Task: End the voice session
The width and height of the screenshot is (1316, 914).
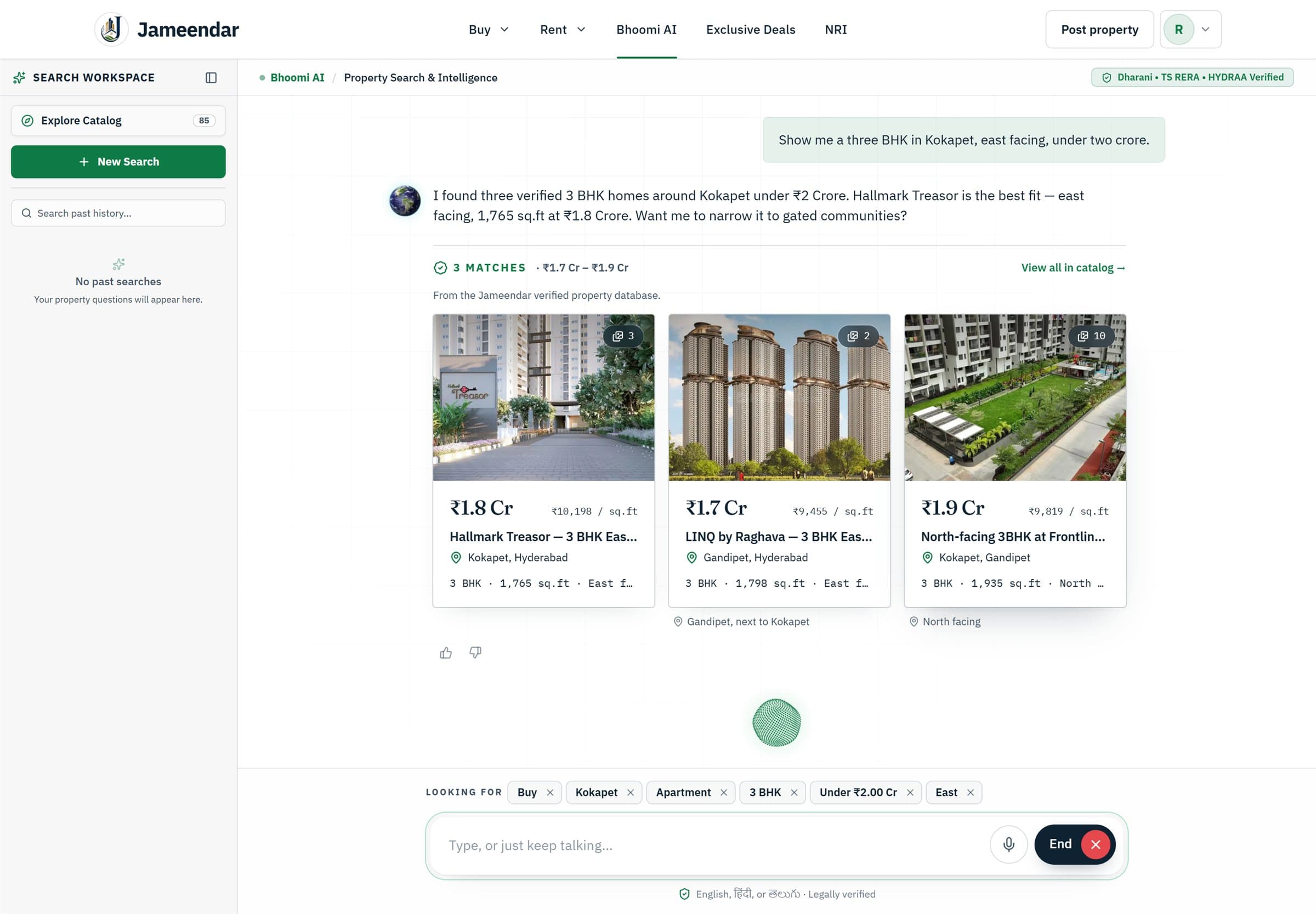Action: 1074,844
